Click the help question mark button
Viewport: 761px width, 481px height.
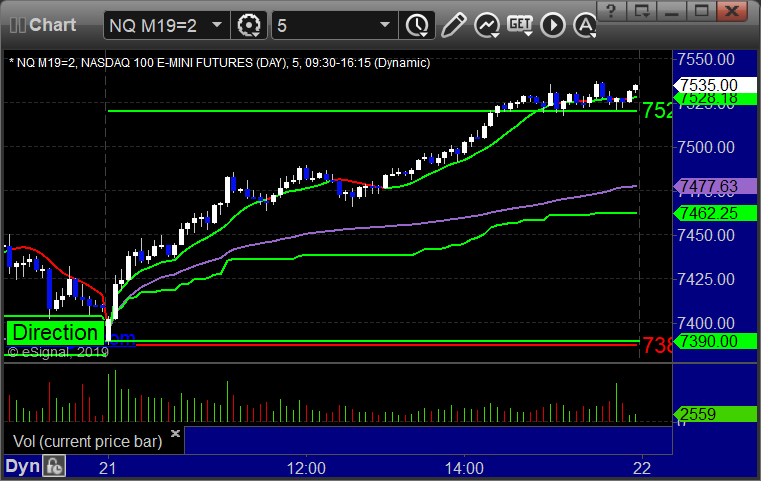click(x=612, y=11)
